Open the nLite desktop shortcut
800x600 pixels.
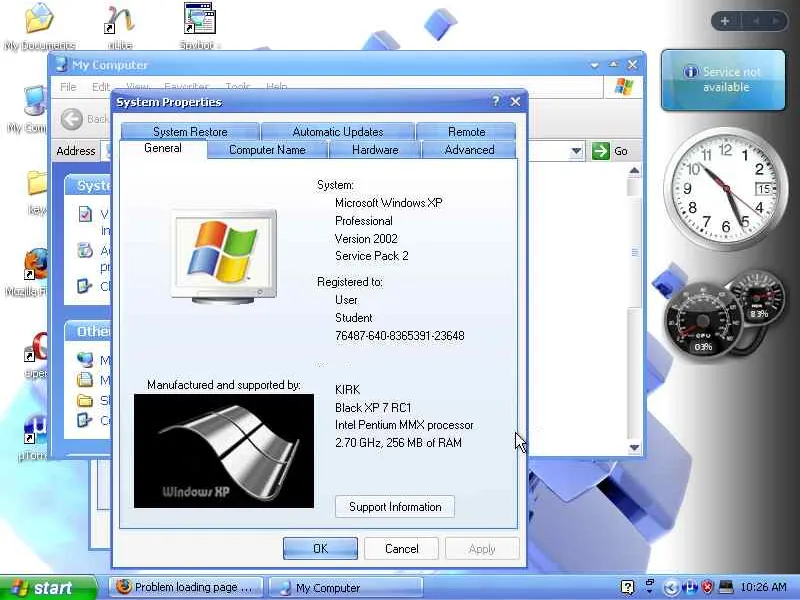tap(119, 26)
